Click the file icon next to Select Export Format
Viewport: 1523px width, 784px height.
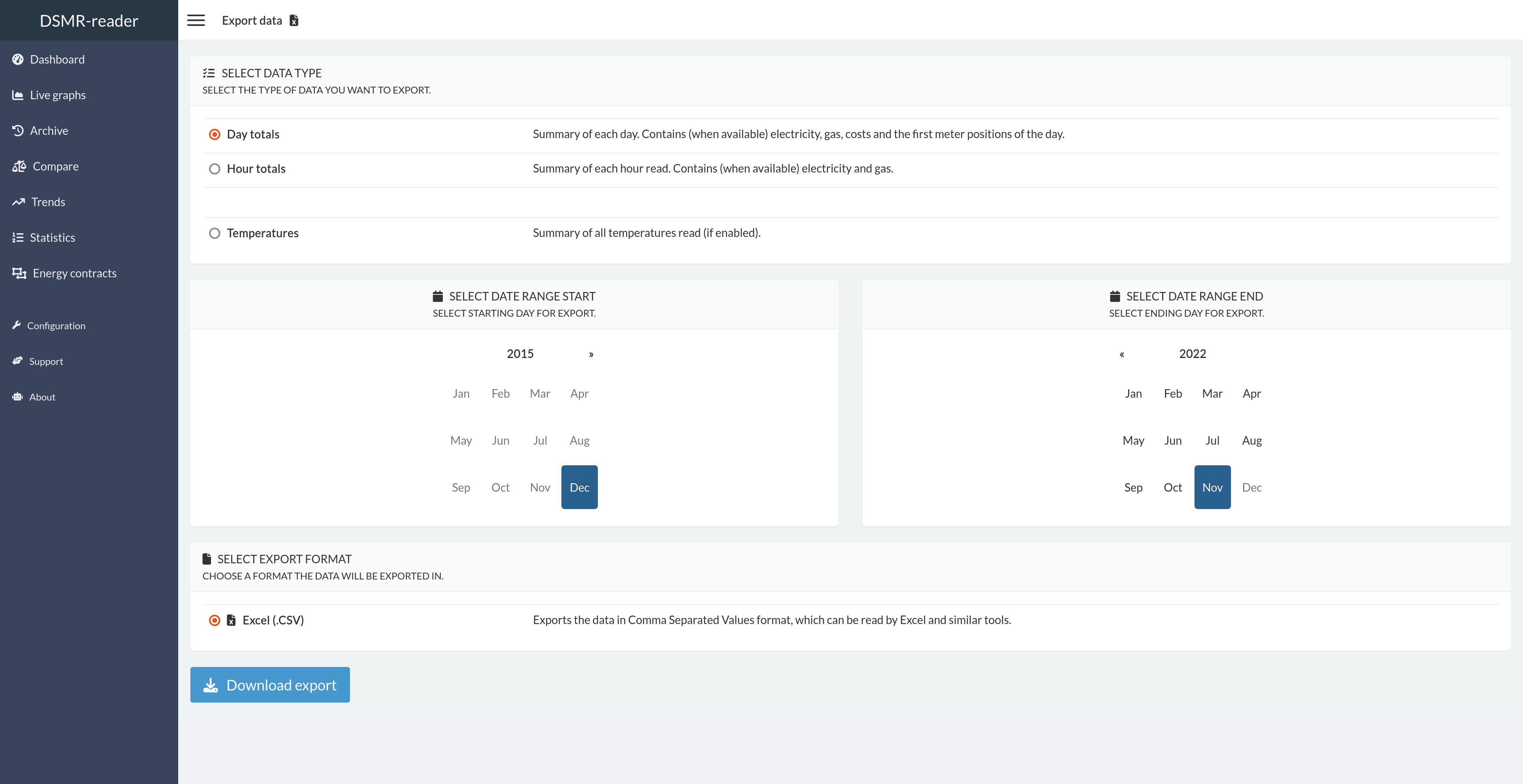pos(206,559)
